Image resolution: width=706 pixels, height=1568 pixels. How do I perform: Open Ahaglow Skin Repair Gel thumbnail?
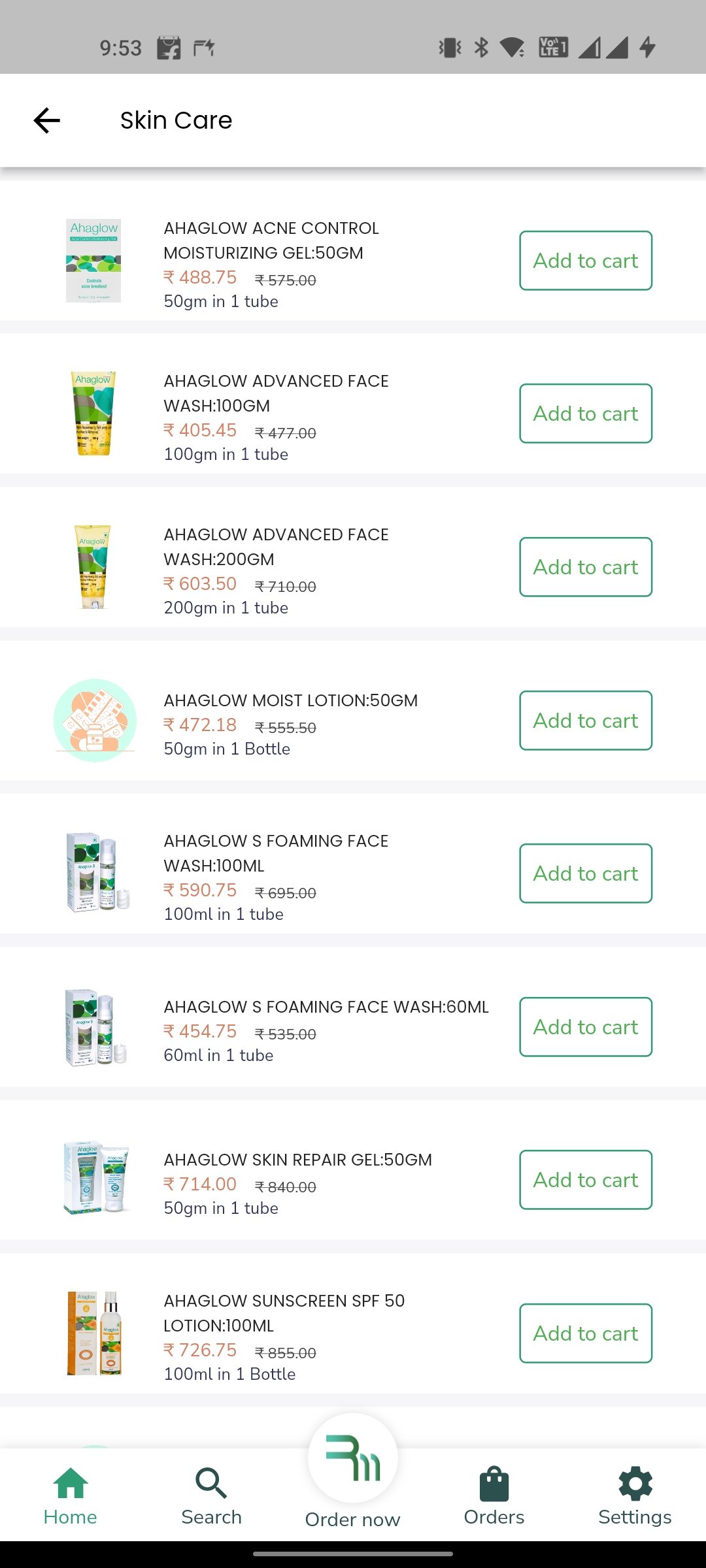[x=95, y=1178]
